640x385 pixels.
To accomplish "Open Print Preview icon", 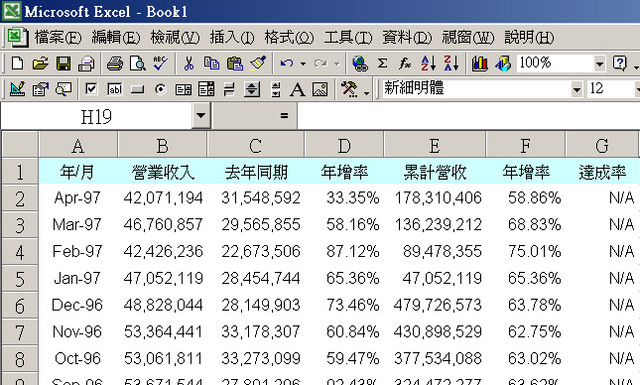I will click(x=138, y=63).
